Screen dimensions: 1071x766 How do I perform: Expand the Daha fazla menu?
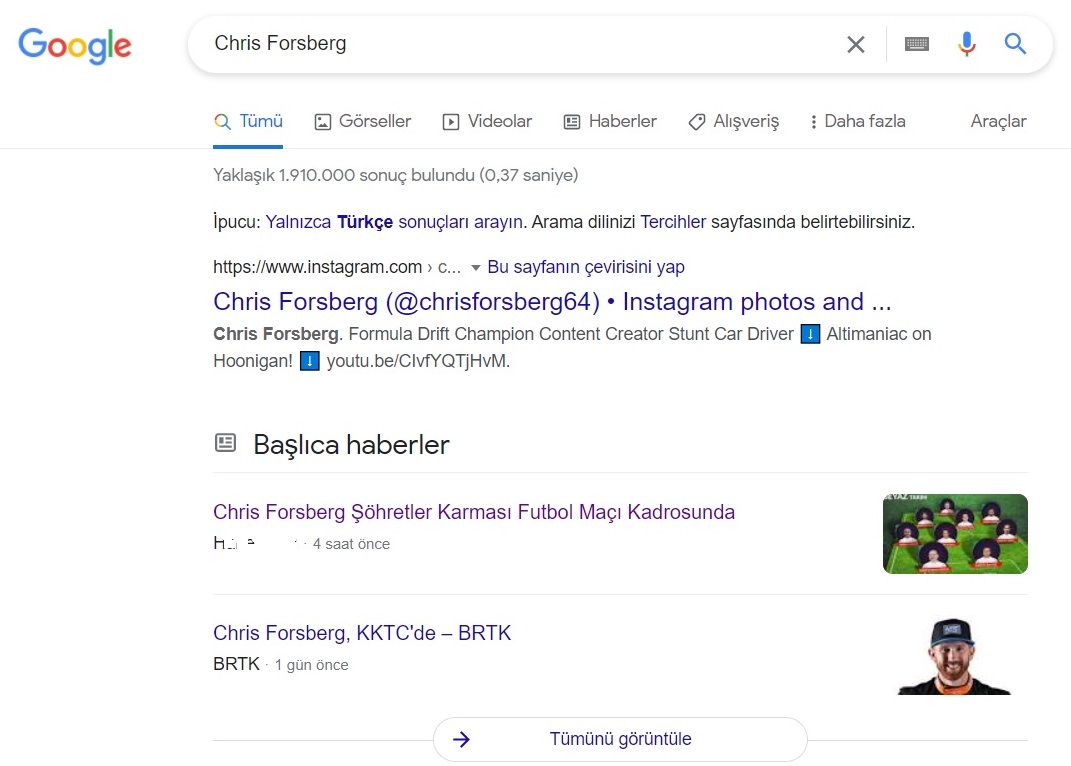coord(857,122)
